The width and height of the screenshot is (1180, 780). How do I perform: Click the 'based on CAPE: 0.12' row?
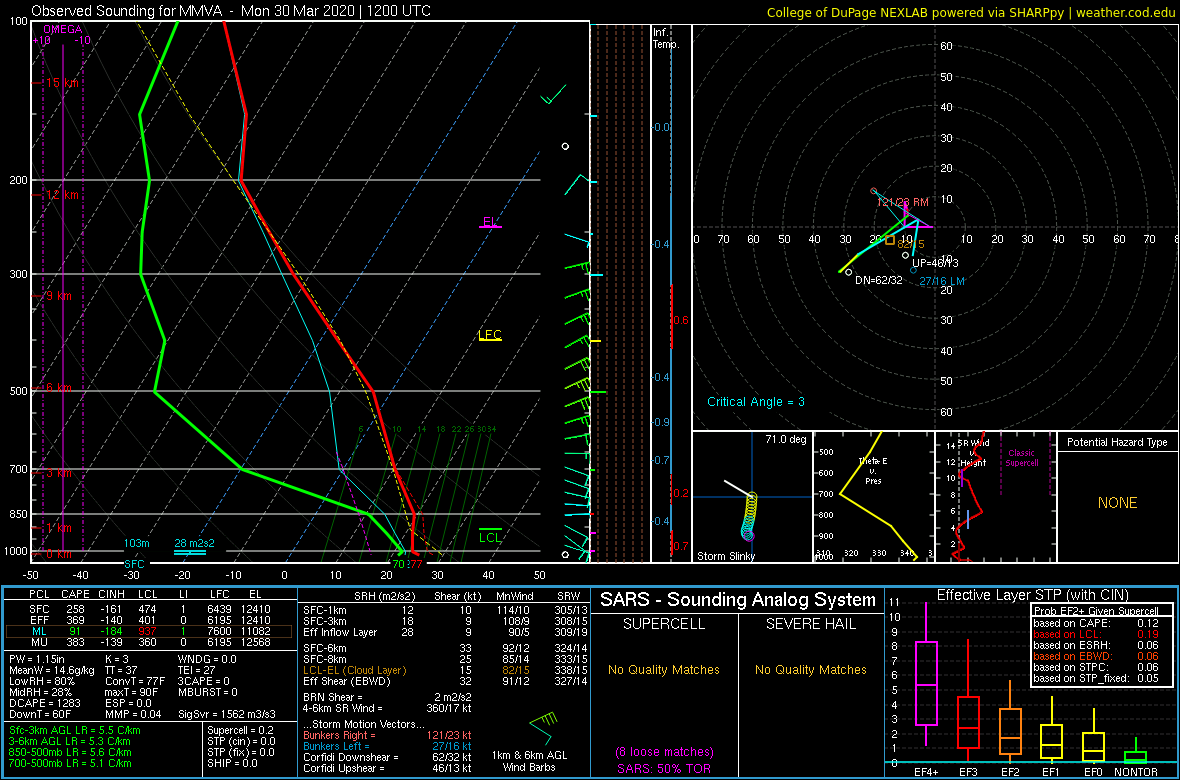(1094, 623)
